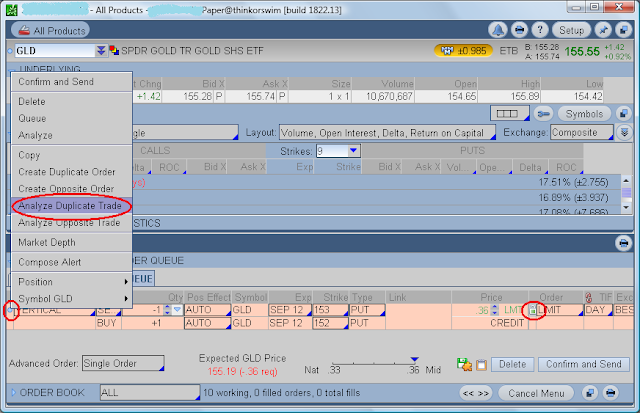Open the Strikes count dropdown
The width and height of the screenshot is (640, 413).
[x=338, y=151]
